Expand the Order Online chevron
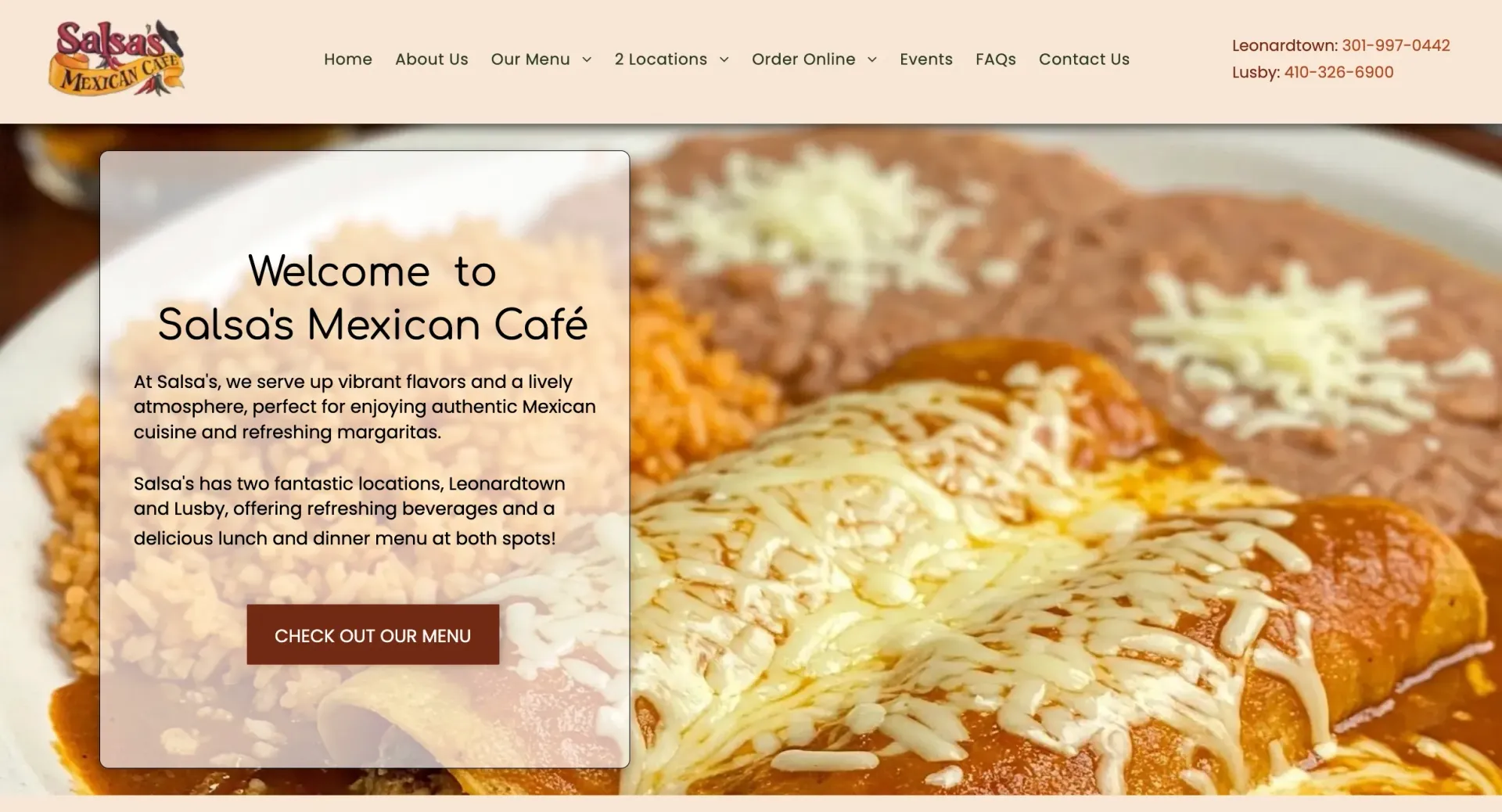Screen dimensions: 1502x812 pos(872,59)
